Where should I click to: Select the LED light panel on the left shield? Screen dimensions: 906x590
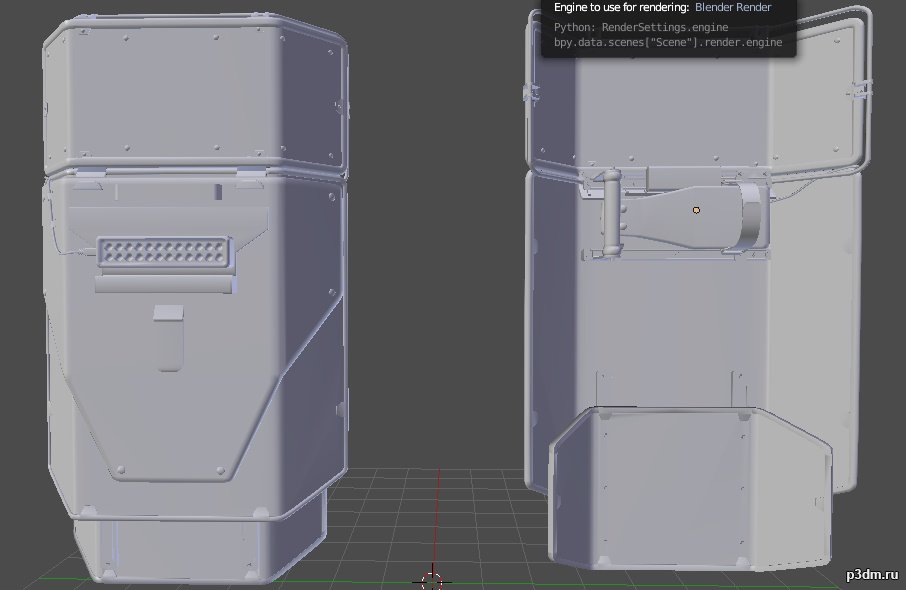pos(165,252)
